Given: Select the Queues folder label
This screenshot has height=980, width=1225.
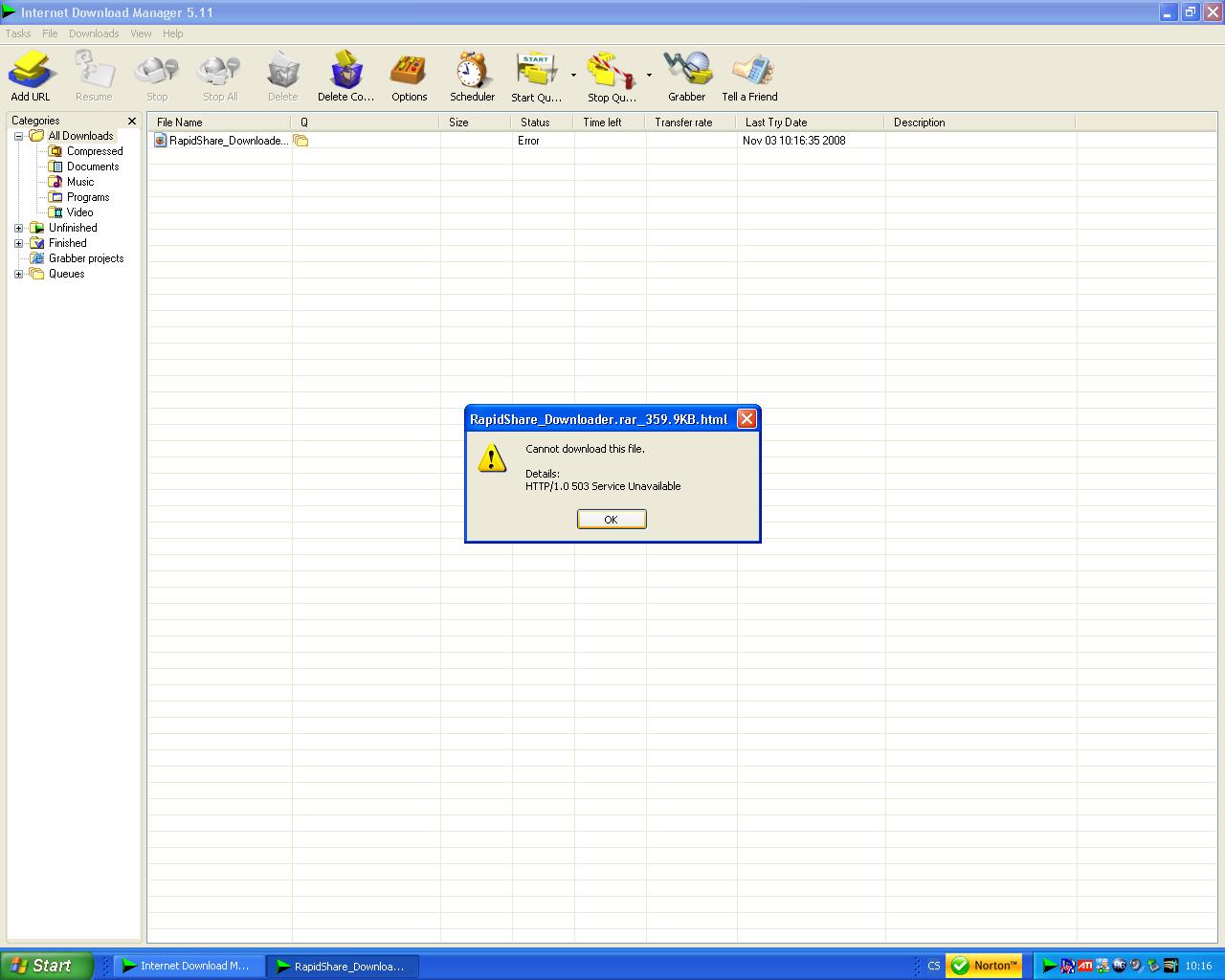Looking at the screenshot, I should pos(67,274).
